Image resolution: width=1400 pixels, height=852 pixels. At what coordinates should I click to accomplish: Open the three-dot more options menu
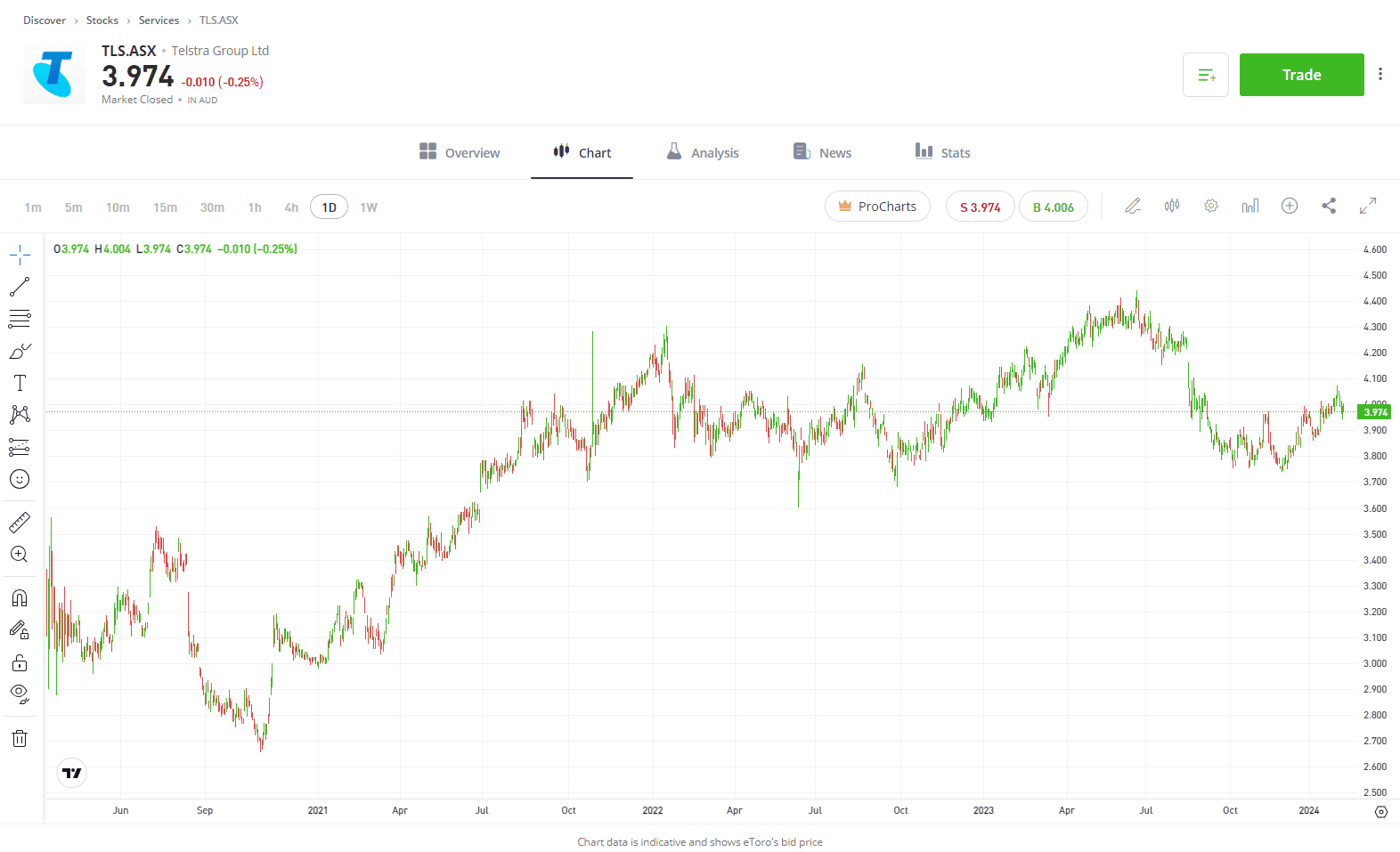tap(1380, 75)
